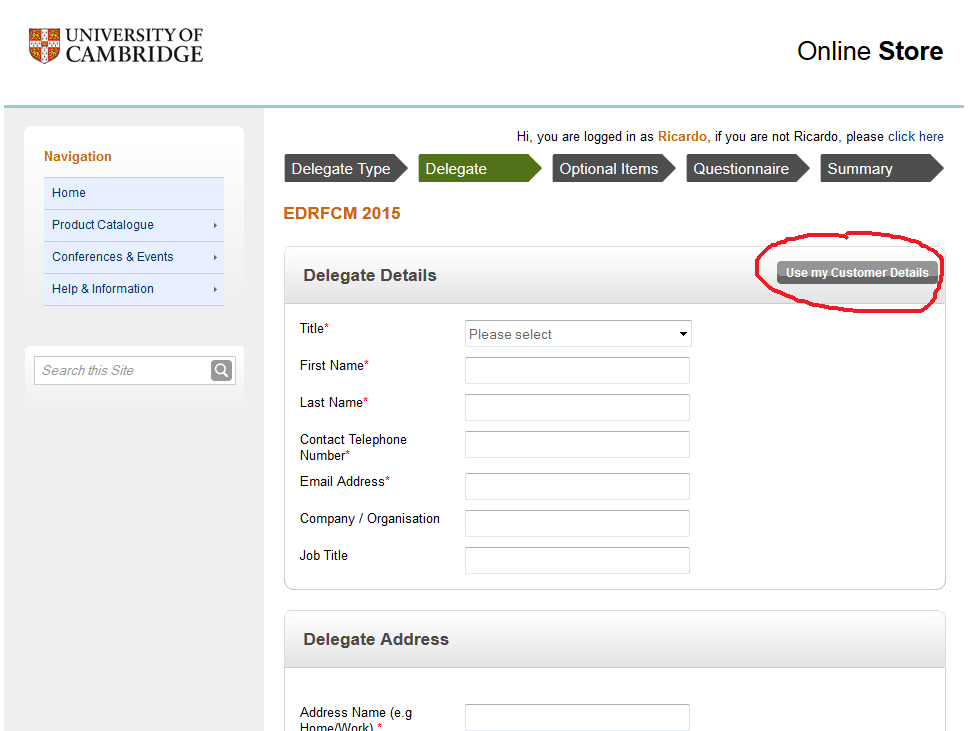968x731 pixels.
Task: Open the Product Catalogue menu item
Action: click(x=133, y=225)
